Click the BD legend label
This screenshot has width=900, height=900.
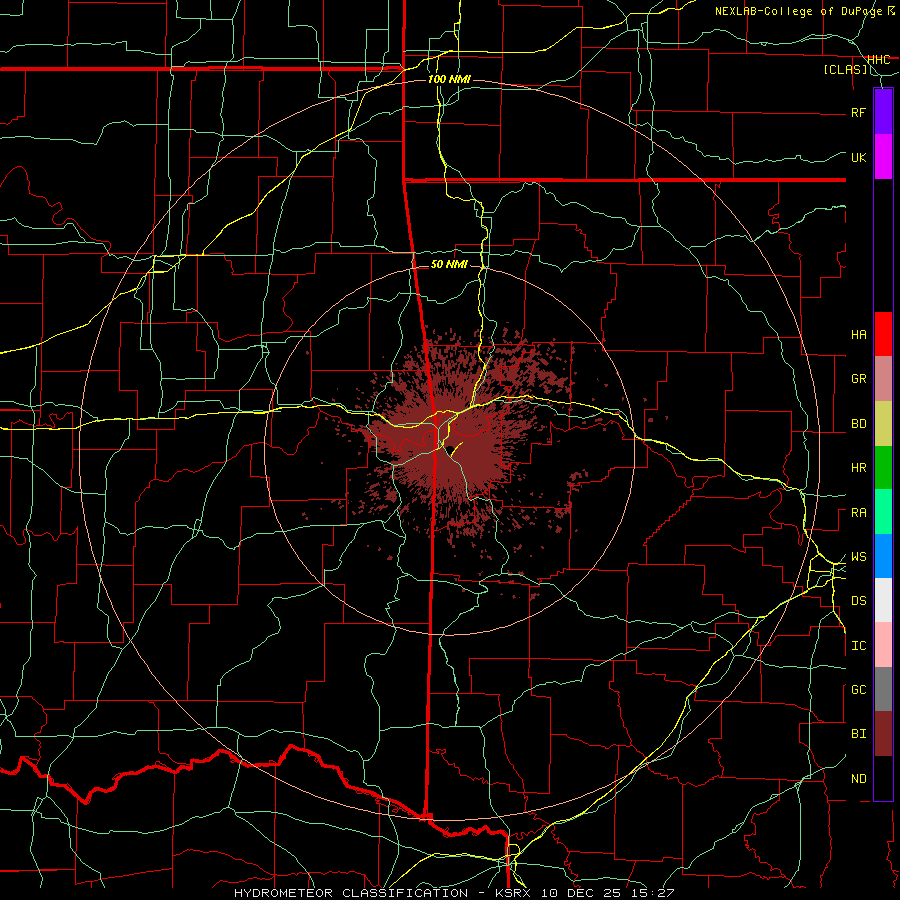859,424
